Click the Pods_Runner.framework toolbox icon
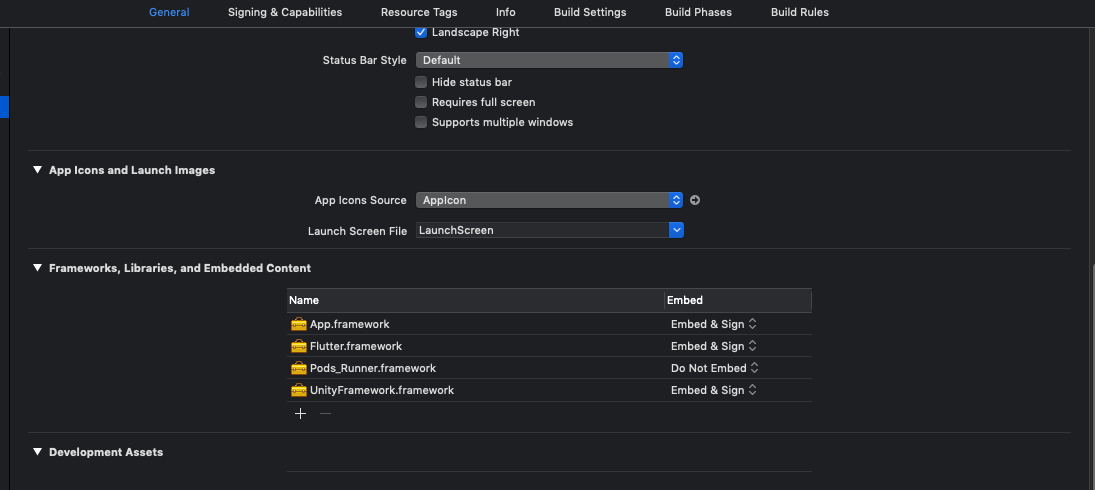Viewport: 1095px width, 490px height. (299, 368)
